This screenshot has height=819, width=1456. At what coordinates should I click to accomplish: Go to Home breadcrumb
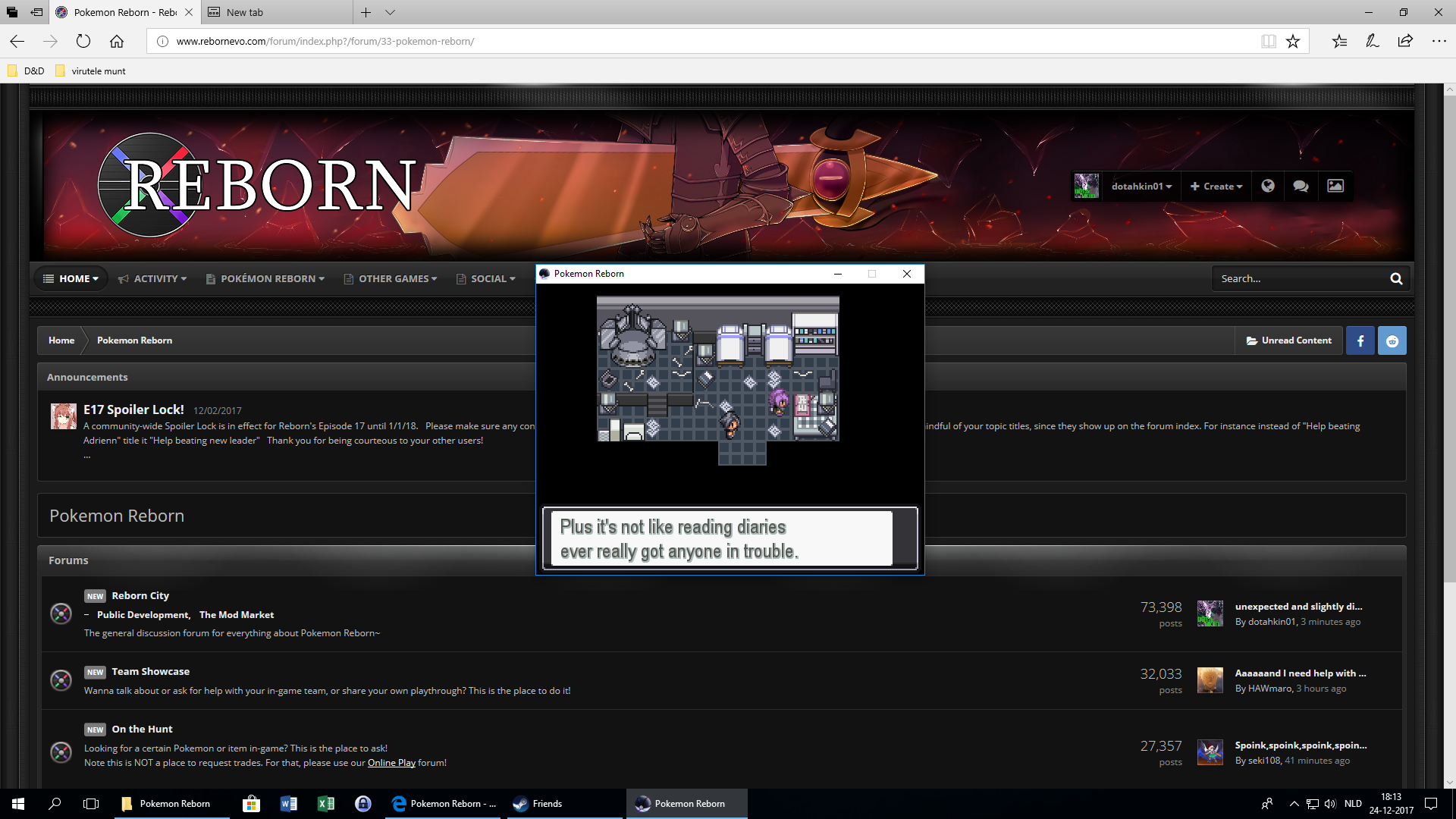click(x=61, y=340)
